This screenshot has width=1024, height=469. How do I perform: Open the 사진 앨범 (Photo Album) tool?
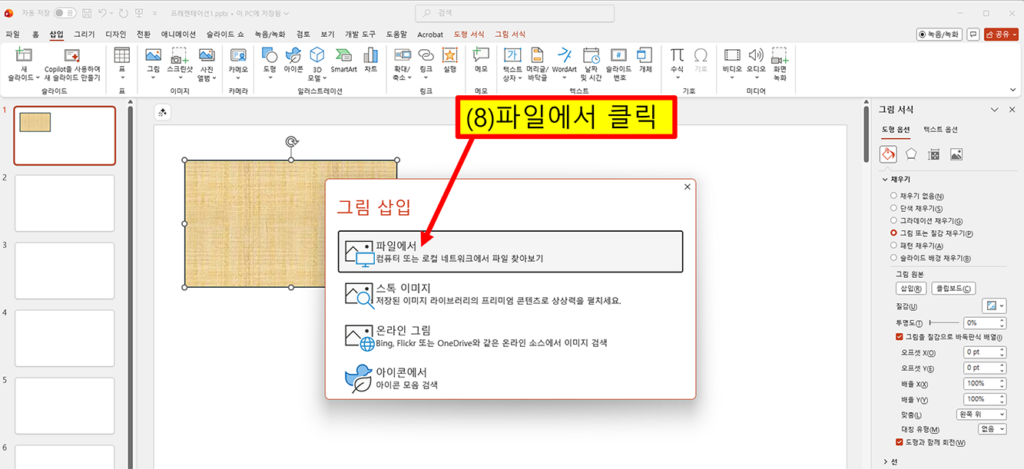pyautogui.click(x=206, y=55)
